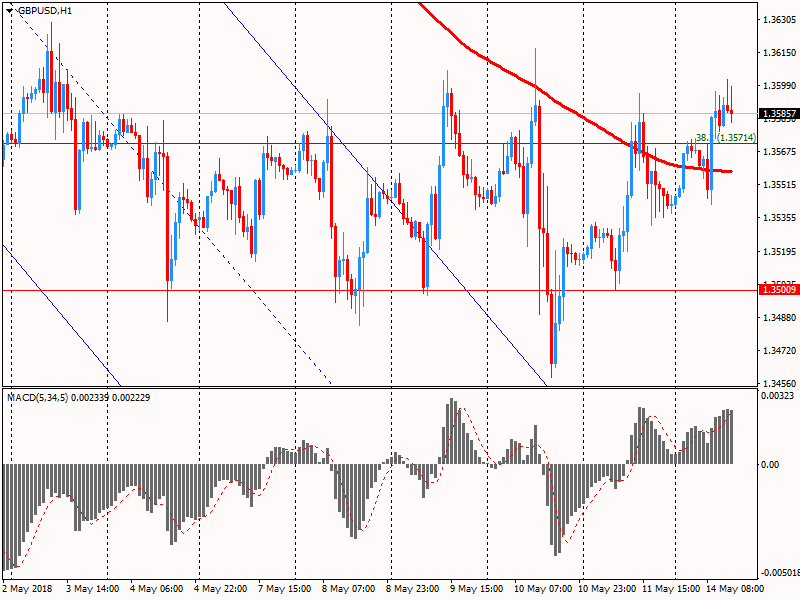Click the 0.00323 MACD scale value

778,397
